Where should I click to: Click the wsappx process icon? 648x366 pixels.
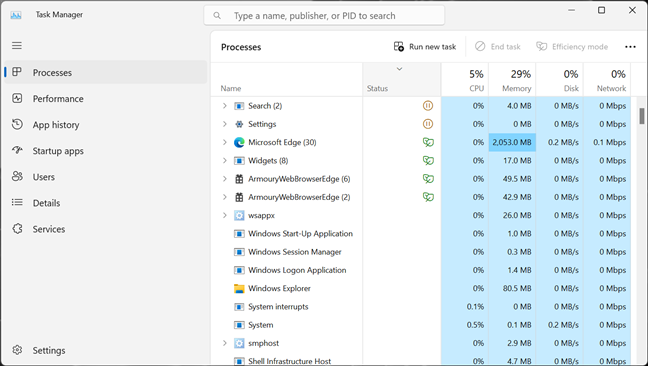click(x=239, y=215)
